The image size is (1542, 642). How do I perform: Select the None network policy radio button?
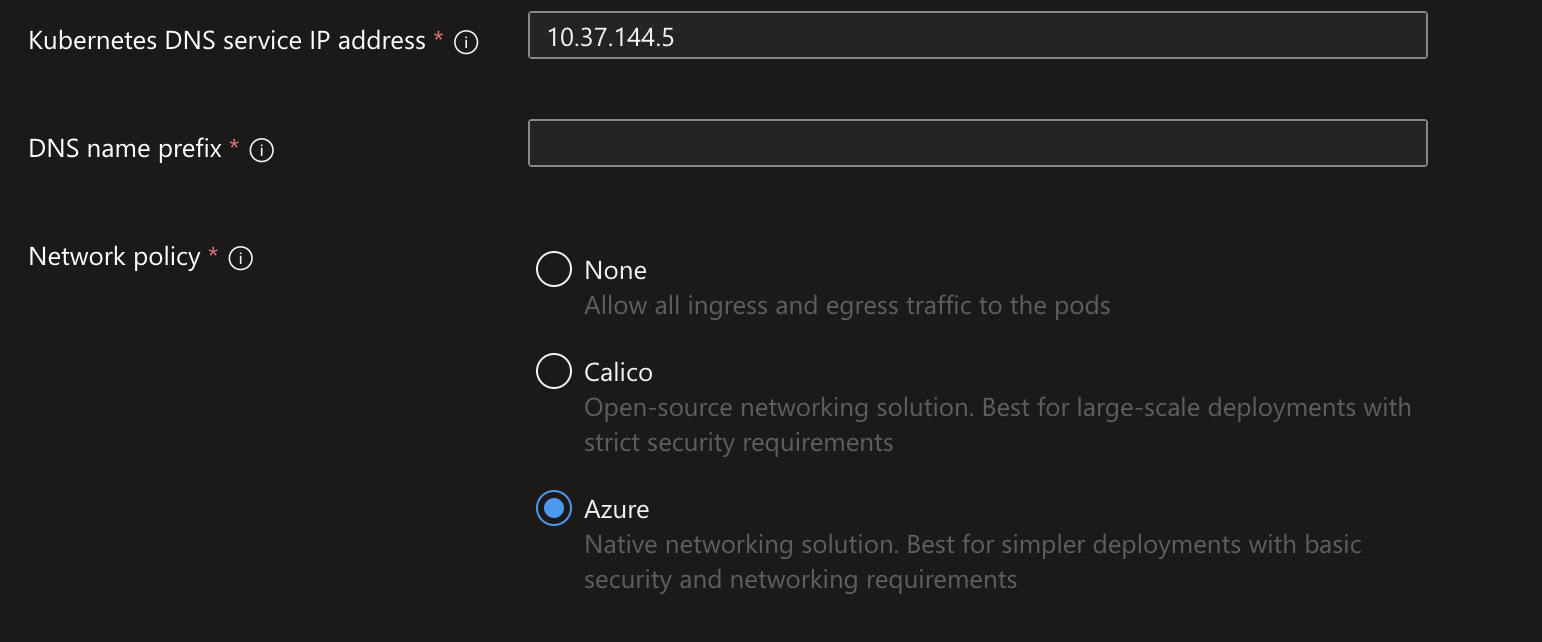click(x=554, y=269)
